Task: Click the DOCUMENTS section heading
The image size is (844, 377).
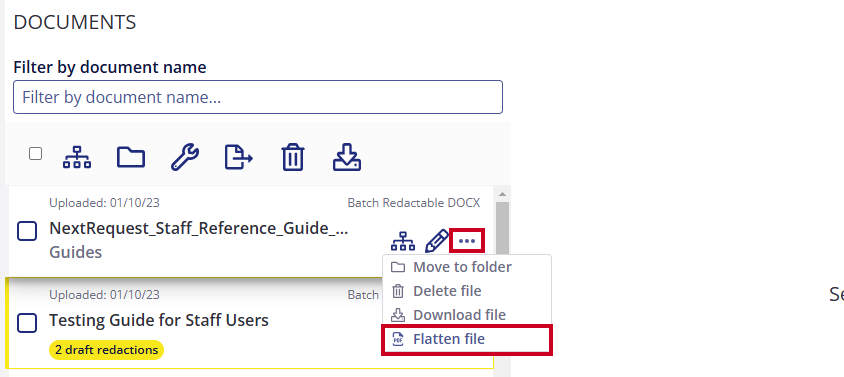Action: pyautogui.click(x=75, y=23)
